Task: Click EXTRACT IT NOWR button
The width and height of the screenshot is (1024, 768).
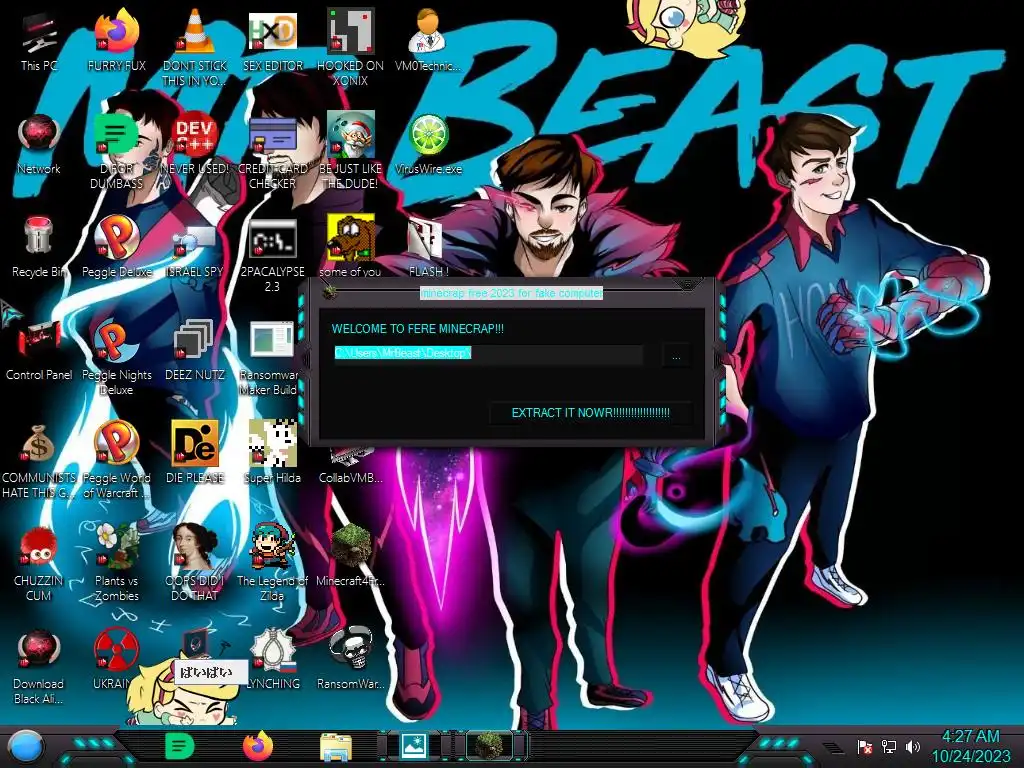Action: (x=590, y=413)
